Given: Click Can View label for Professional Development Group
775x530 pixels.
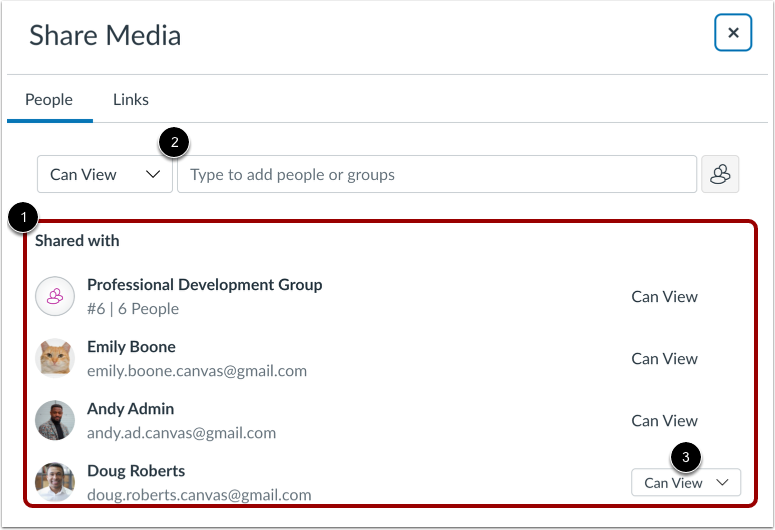Looking at the screenshot, I should coord(664,297).
